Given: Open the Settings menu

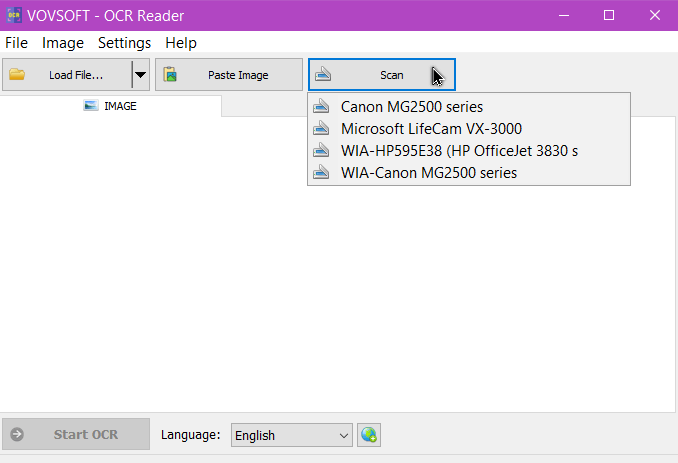Looking at the screenshot, I should click(x=125, y=43).
